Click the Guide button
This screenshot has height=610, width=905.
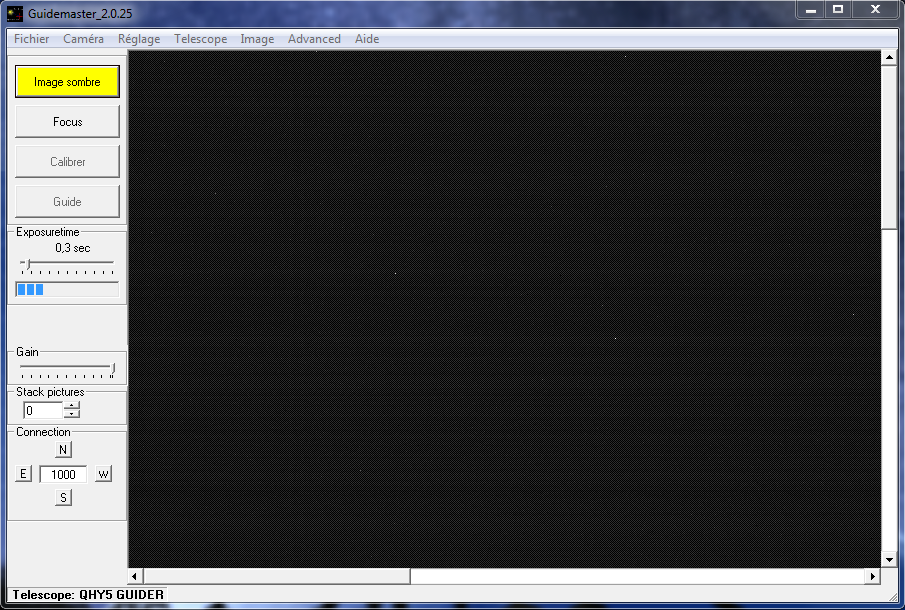tap(67, 201)
